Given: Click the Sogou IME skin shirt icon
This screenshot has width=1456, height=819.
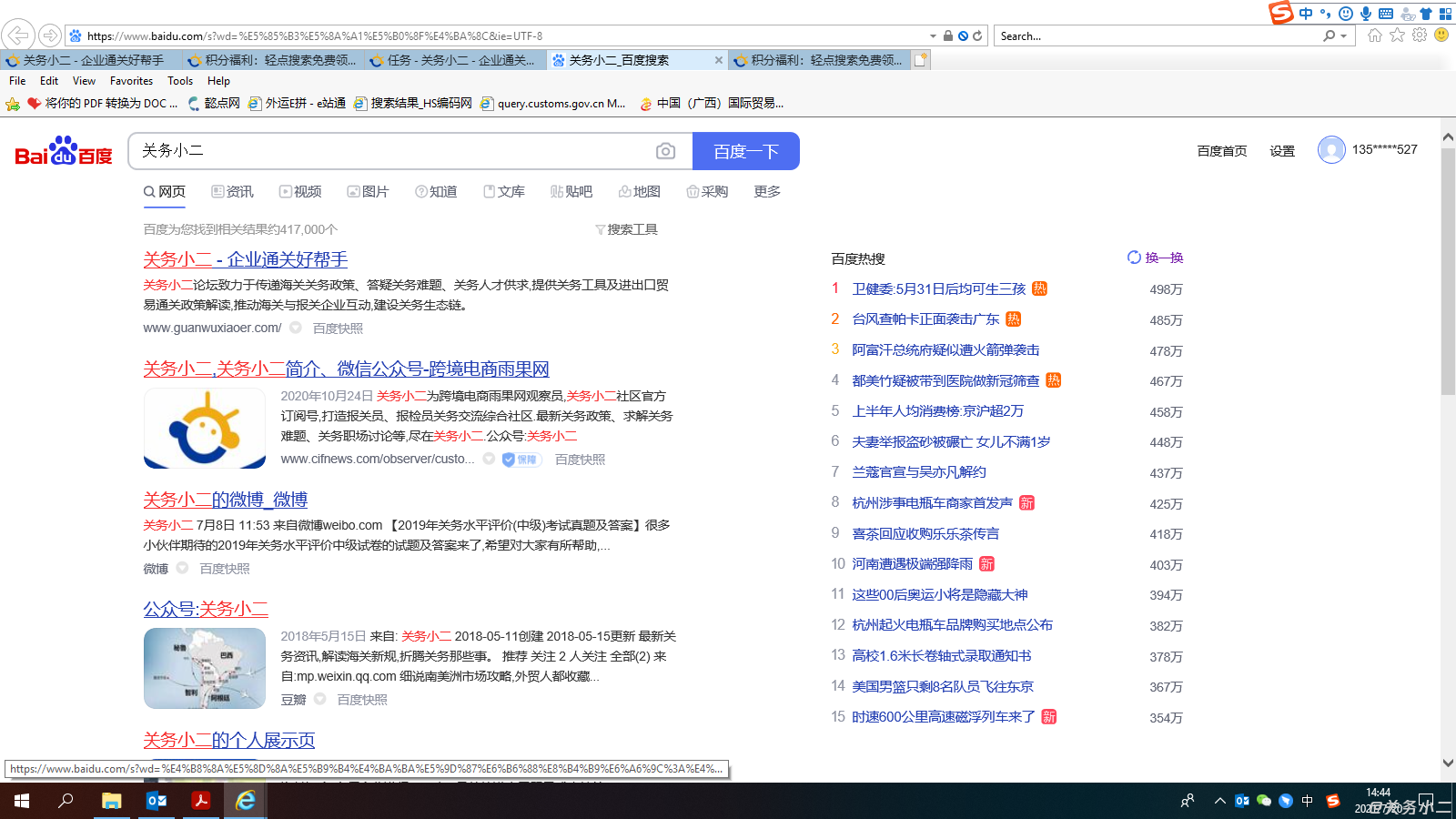Looking at the screenshot, I should click(1426, 14).
